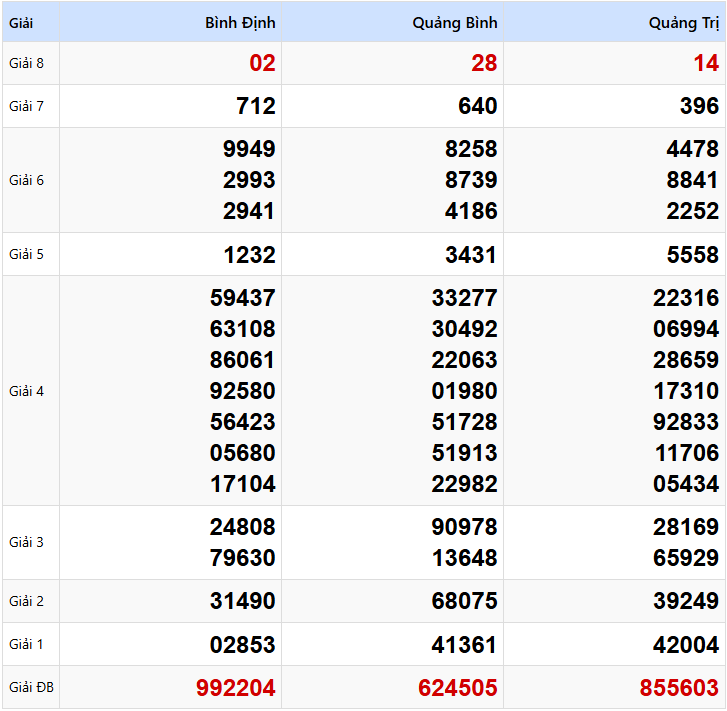The width and height of the screenshot is (727, 711).
Task: Select the Giải 4 row label
Action: (x=26, y=391)
